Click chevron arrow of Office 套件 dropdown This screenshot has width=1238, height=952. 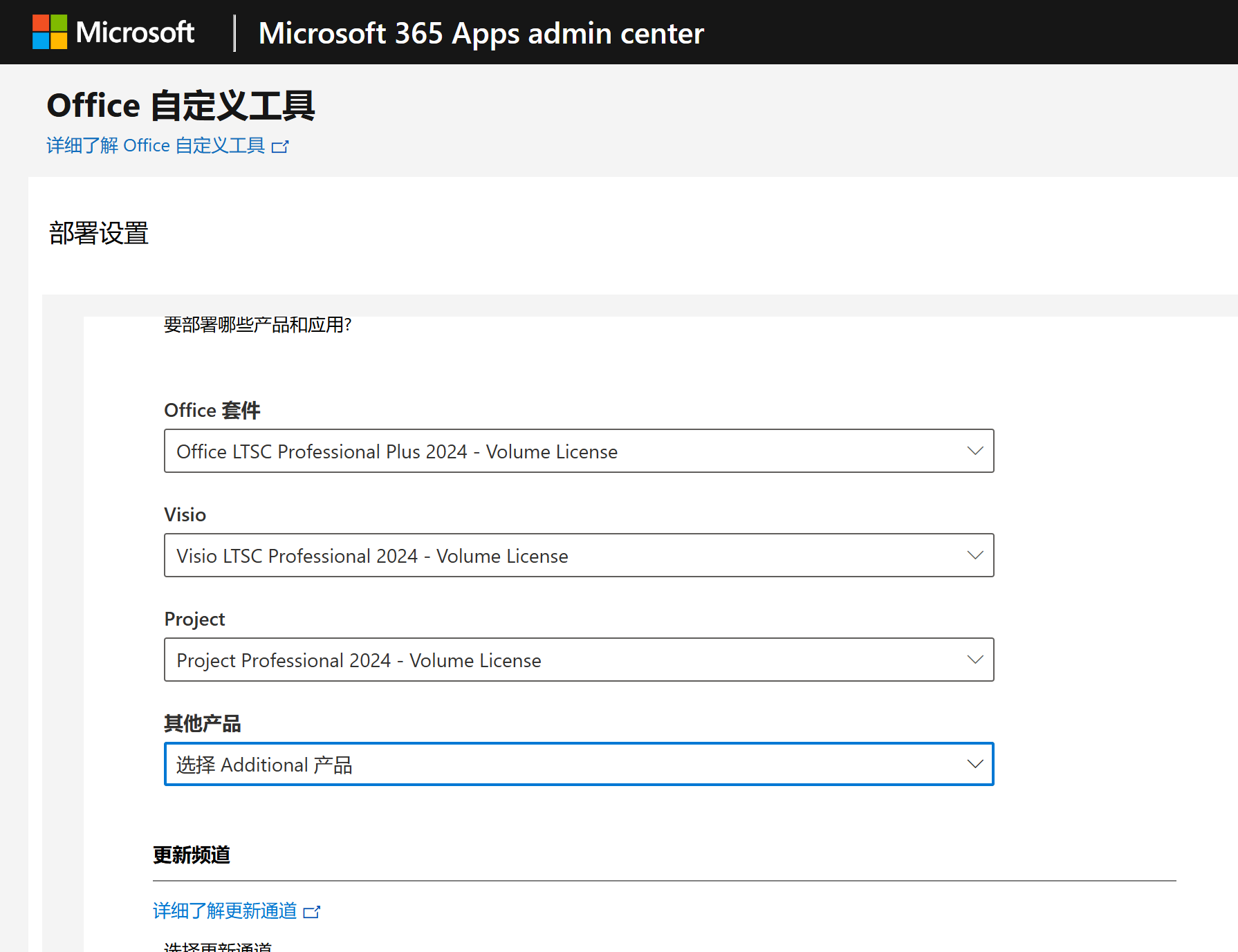pyautogui.click(x=974, y=451)
